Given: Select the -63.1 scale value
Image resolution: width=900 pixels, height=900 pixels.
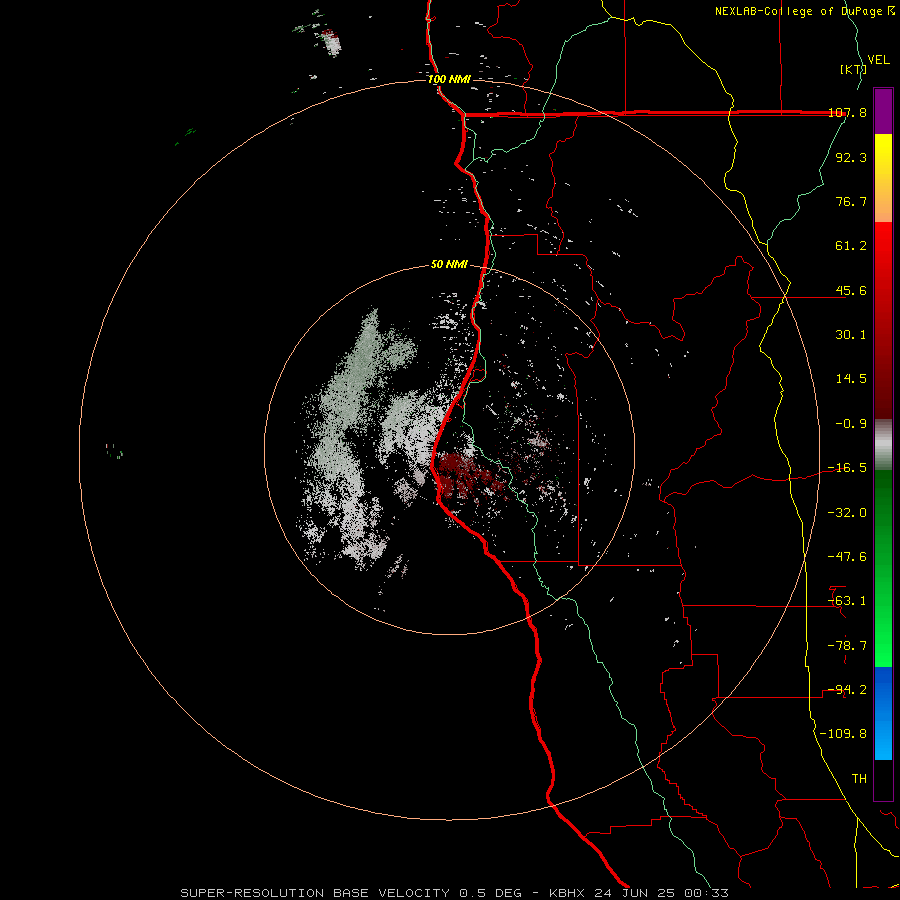Looking at the screenshot, I should [848, 601].
